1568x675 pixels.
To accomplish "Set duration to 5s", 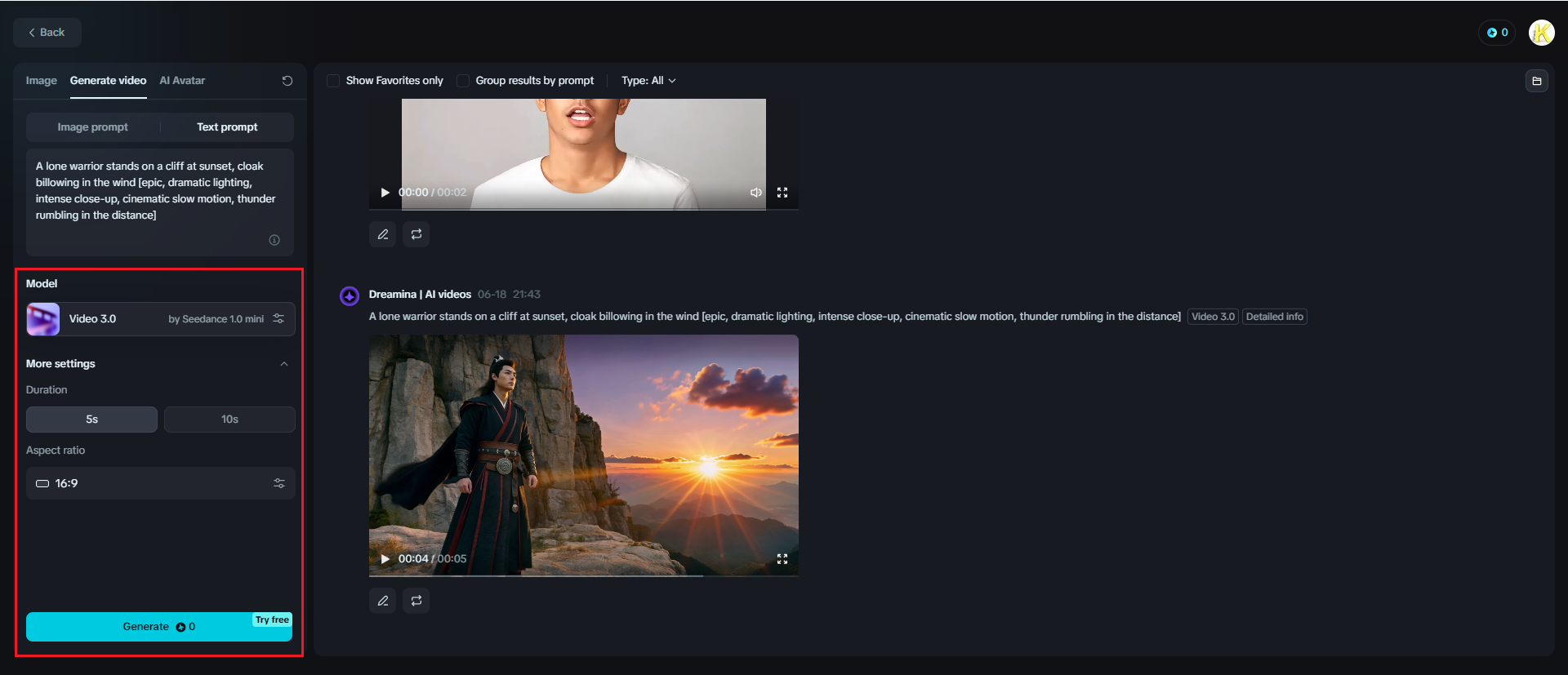I will tap(91, 420).
